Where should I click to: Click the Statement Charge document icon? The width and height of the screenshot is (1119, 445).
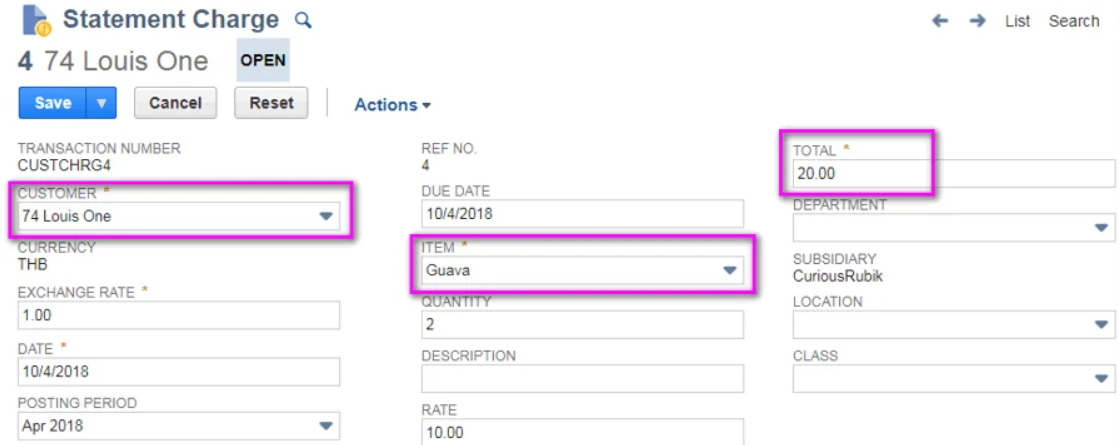click(36, 20)
